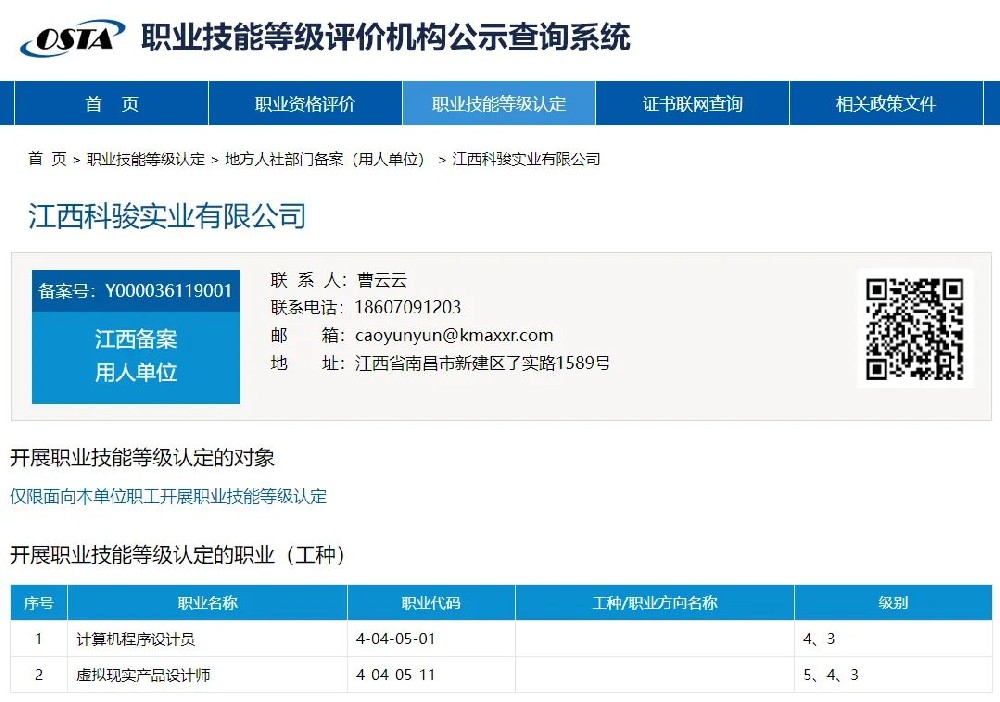
Task: Click the 备案号 Y000036119001 label
Action: [136, 291]
